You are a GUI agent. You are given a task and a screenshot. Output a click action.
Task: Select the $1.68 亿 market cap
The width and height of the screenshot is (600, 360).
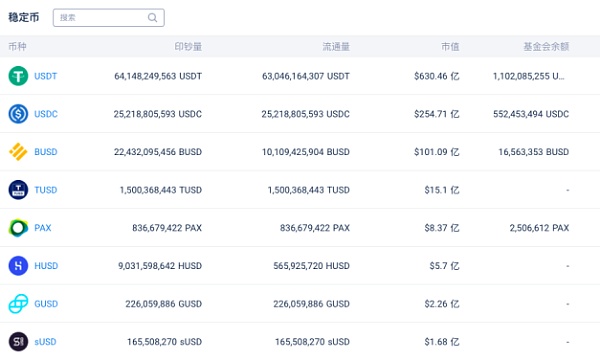[x=442, y=342]
